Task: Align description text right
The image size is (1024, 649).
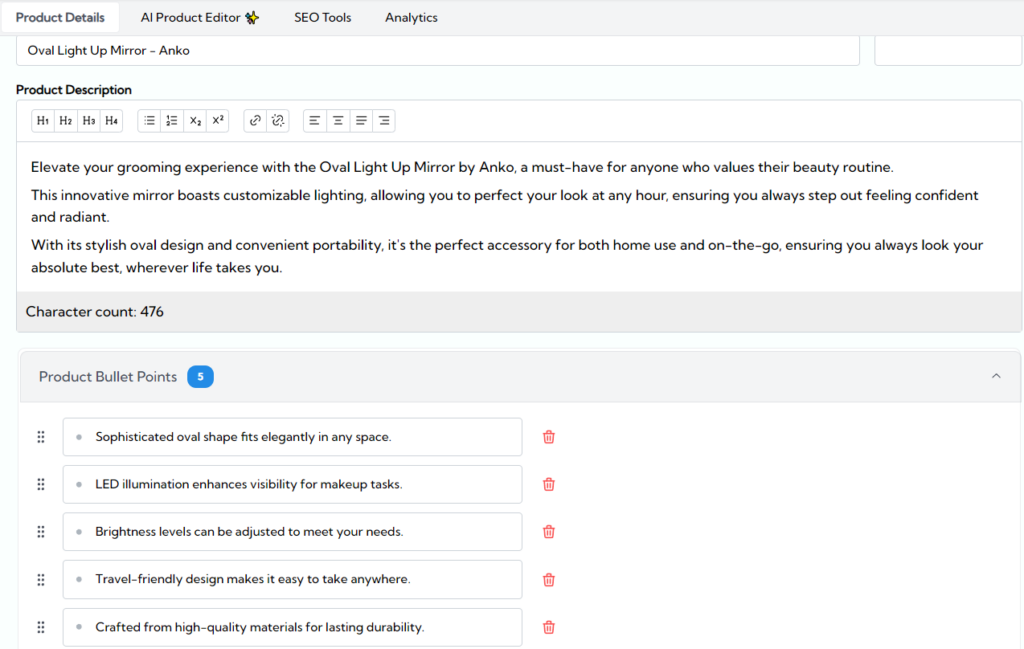Action: (x=383, y=121)
